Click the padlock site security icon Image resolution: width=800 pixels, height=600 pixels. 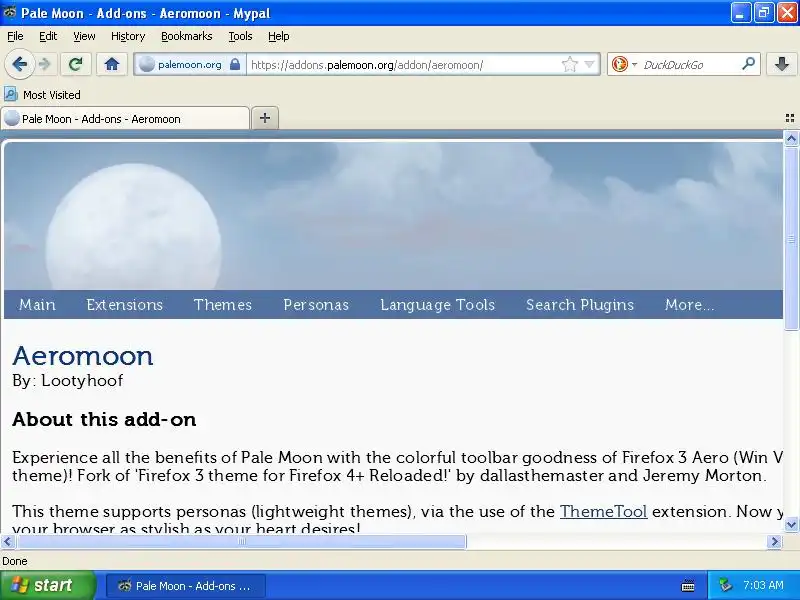(235, 64)
